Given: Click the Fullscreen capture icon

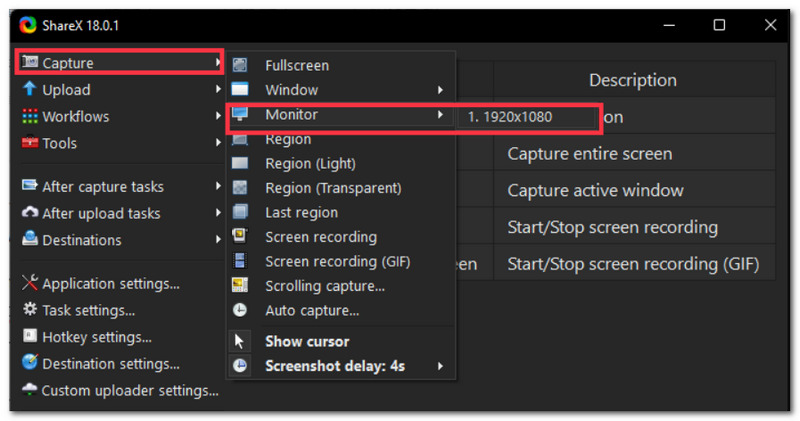Looking at the screenshot, I should tap(240, 65).
